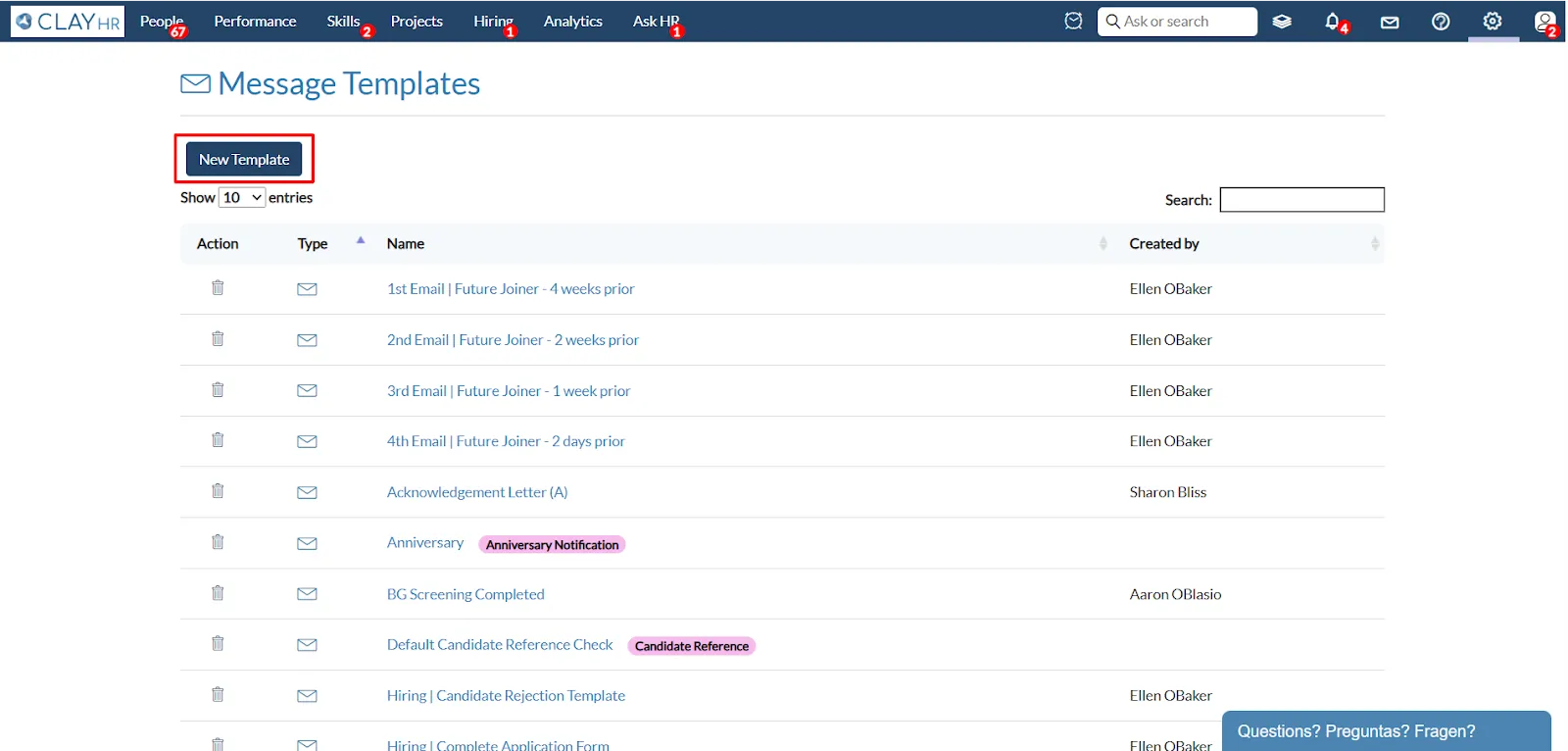Delete the 4th Email Future Joiner template

(218, 439)
